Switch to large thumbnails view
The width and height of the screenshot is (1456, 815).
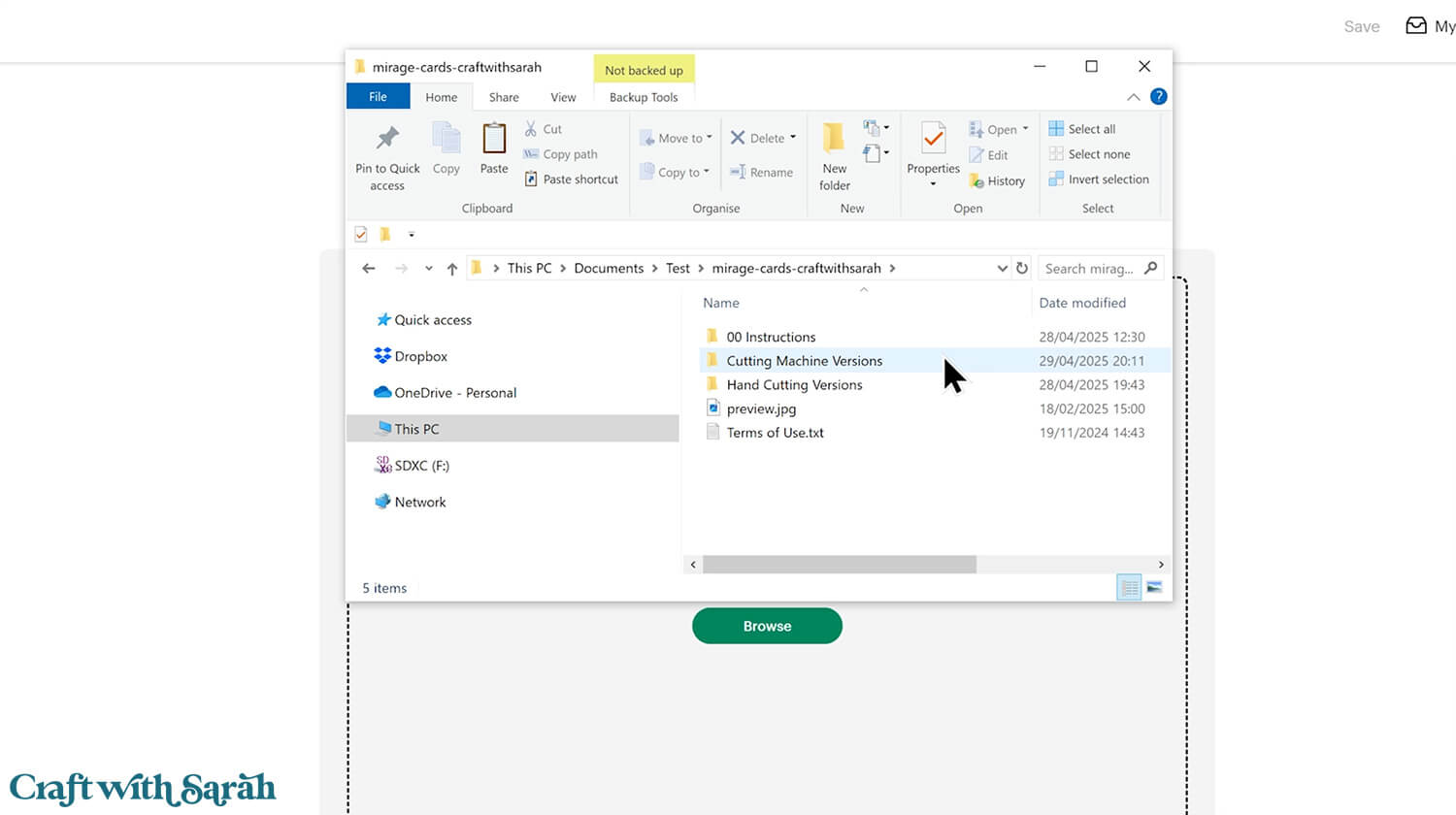pos(1154,587)
